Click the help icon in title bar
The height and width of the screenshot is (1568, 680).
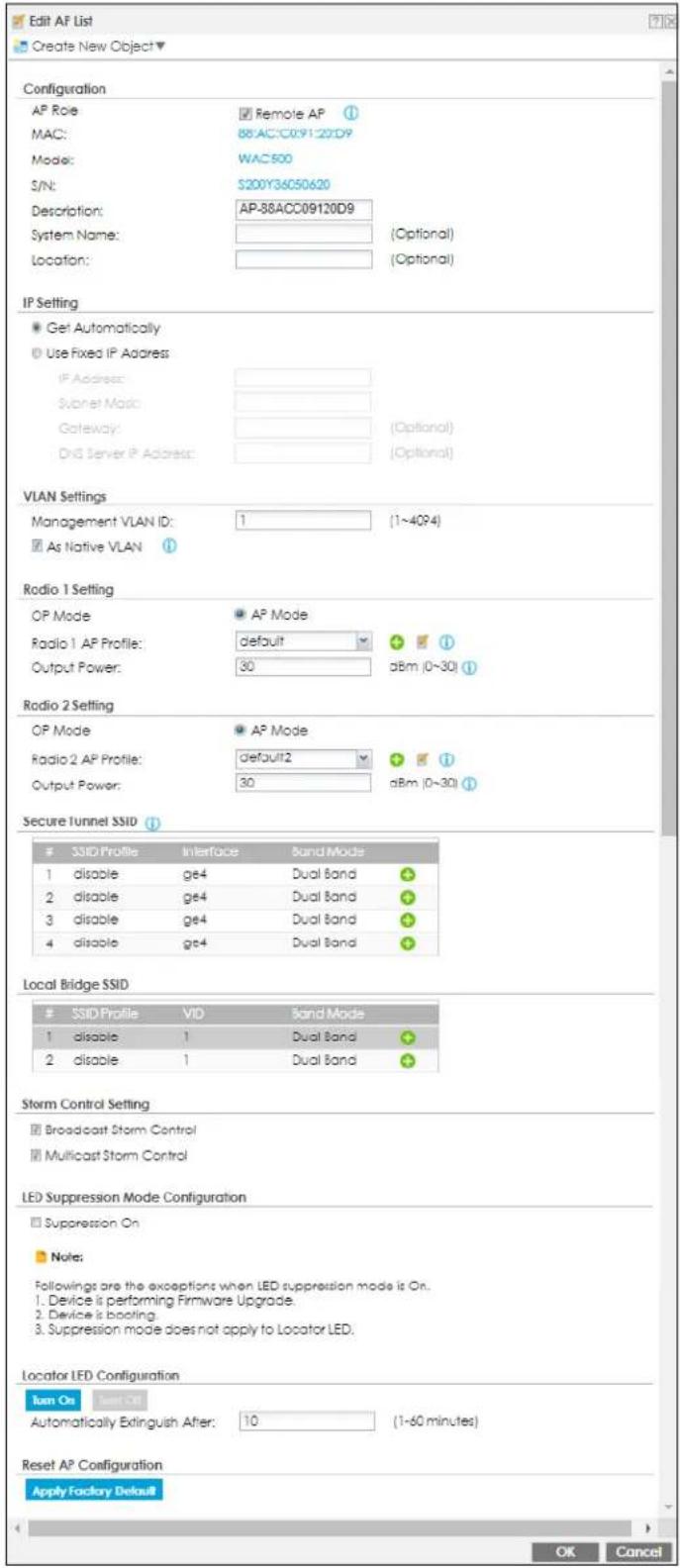655,21
